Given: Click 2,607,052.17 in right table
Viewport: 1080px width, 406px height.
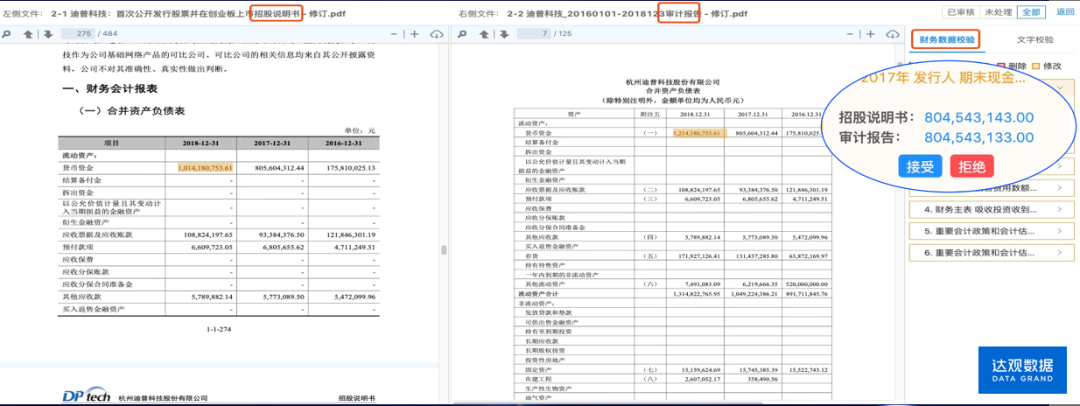Looking at the screenshot, I should 700,379.
